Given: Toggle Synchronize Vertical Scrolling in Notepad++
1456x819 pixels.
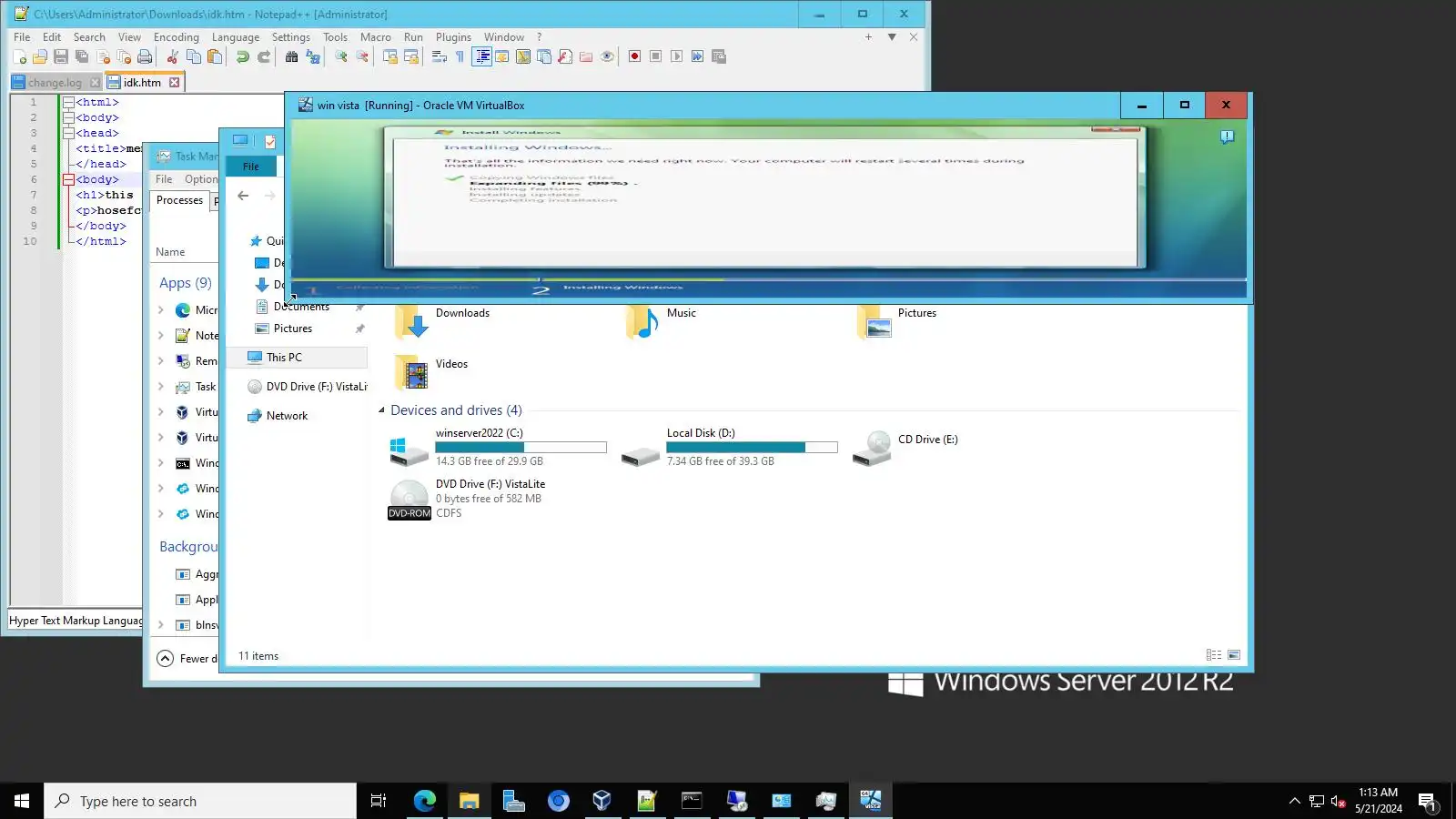Looking at the screenshot, I should click(x=389, y=56).
